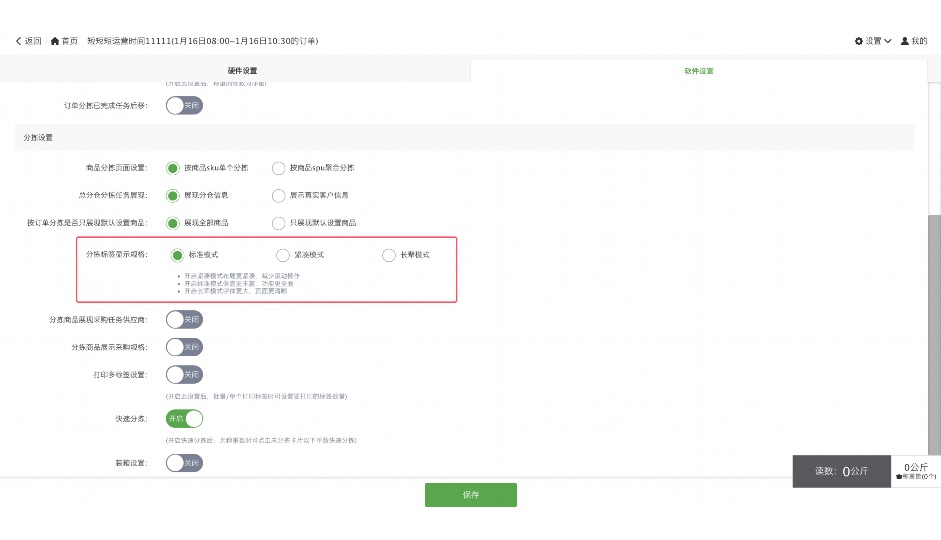Open the 软件设置 tab
Viewport: 941px width, 540px height.
698,71
